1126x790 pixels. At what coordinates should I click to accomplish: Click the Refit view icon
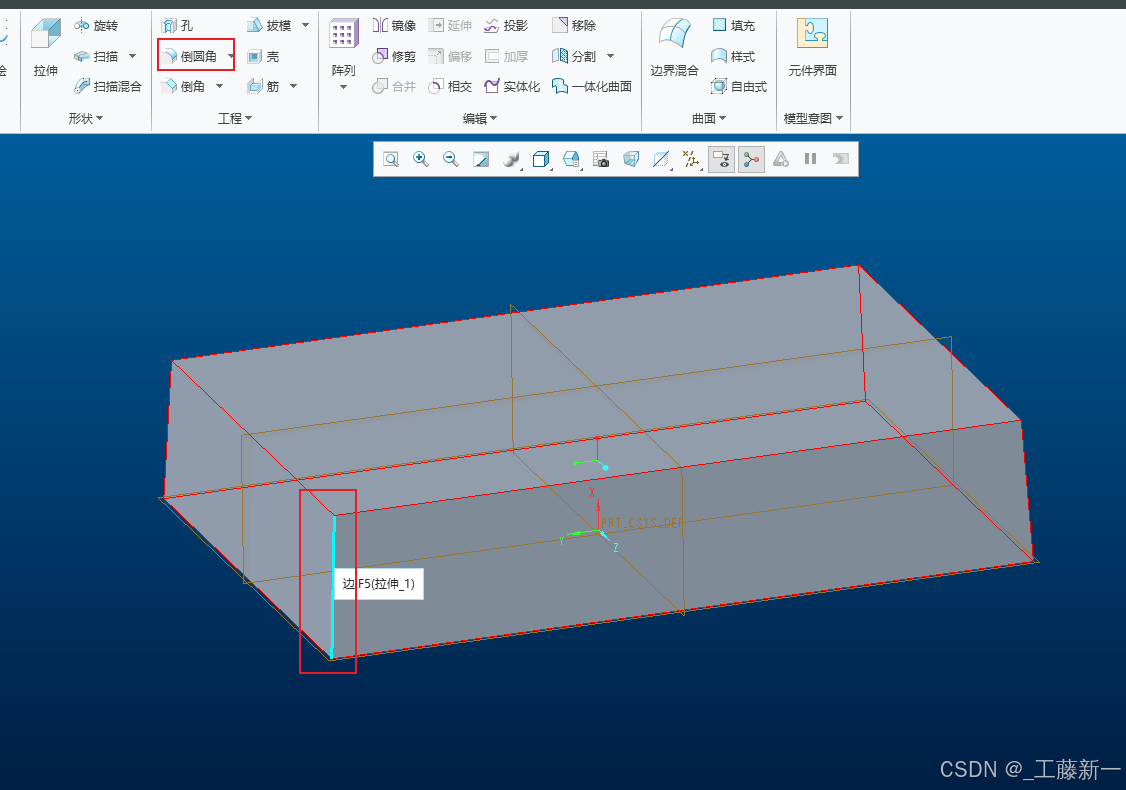point(391,159)
